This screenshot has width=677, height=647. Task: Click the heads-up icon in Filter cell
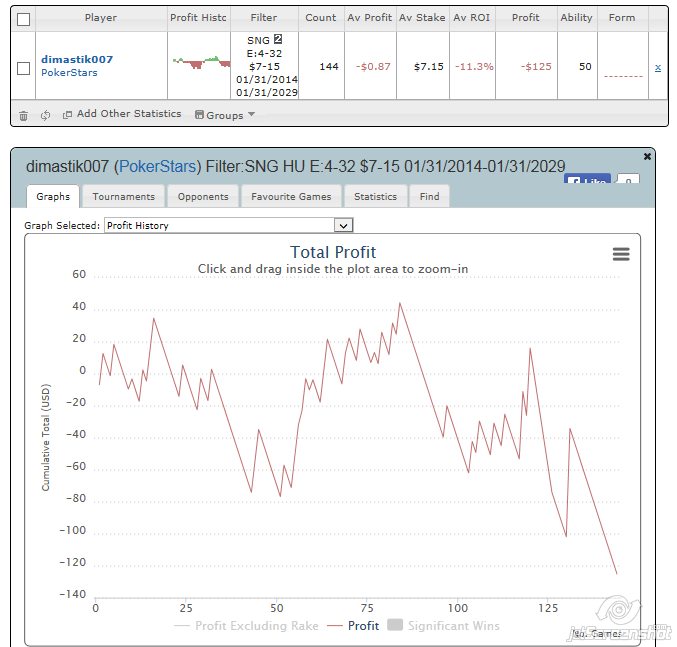coord(278,39)
